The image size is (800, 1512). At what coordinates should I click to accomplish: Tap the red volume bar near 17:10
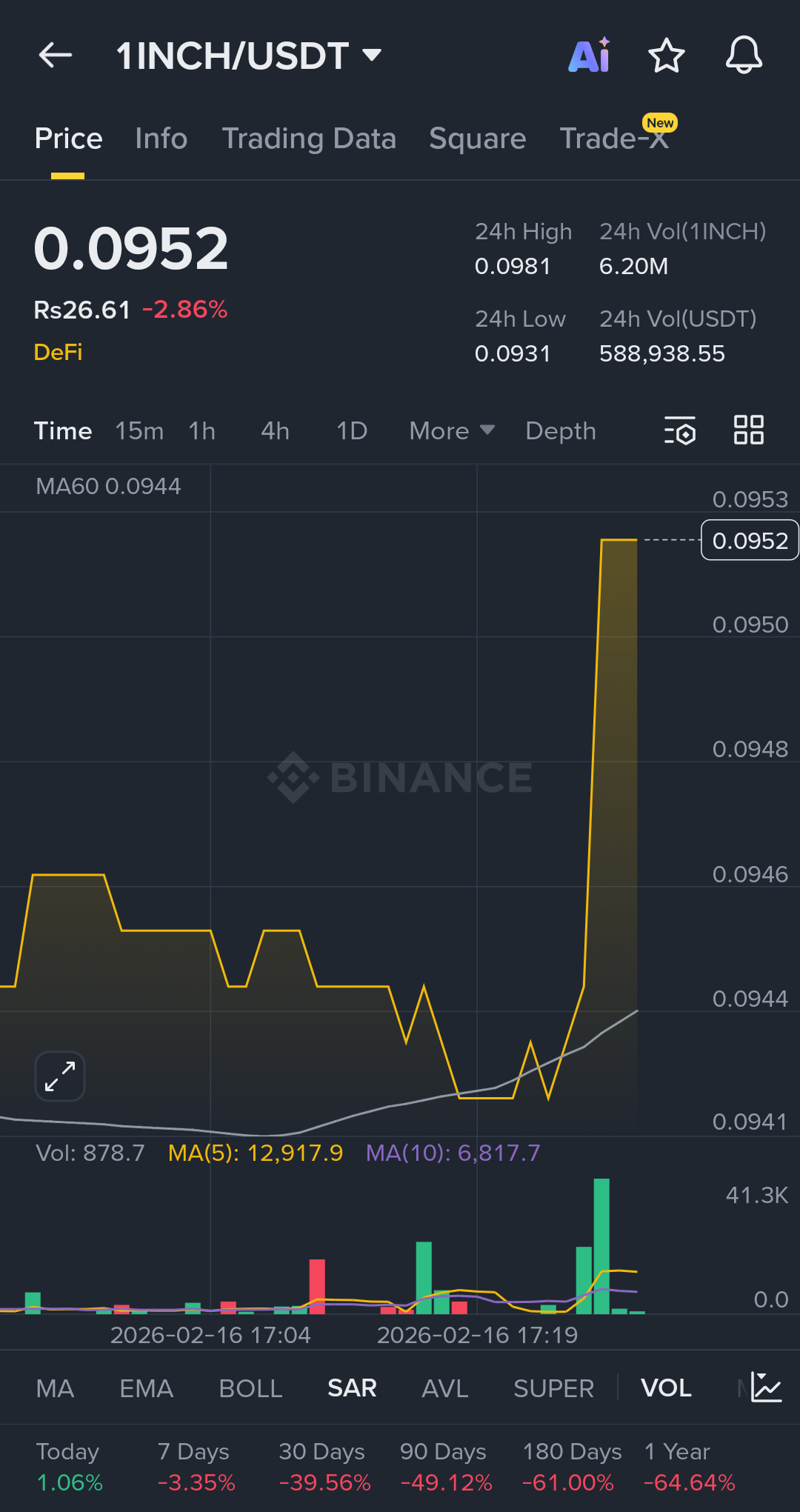coord(317,1286)
